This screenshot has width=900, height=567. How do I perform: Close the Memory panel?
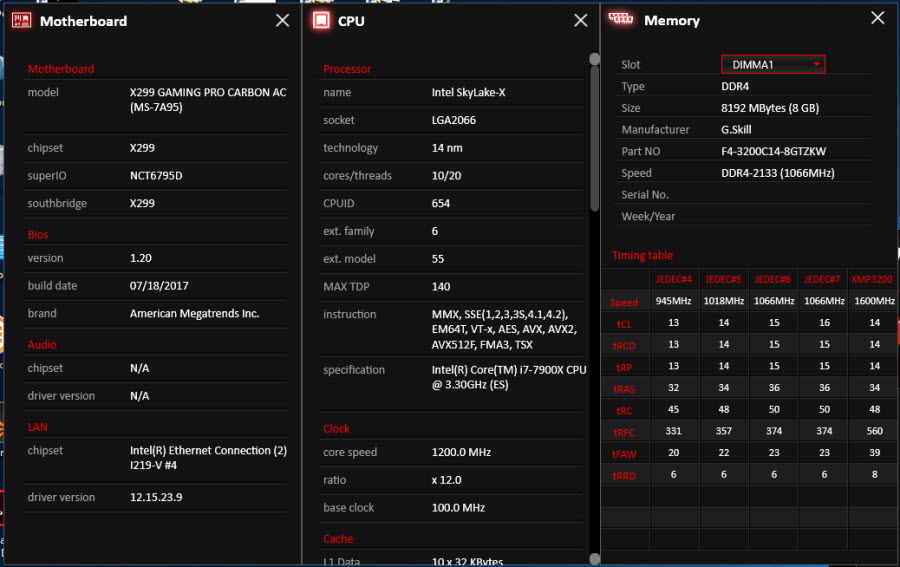878,18
